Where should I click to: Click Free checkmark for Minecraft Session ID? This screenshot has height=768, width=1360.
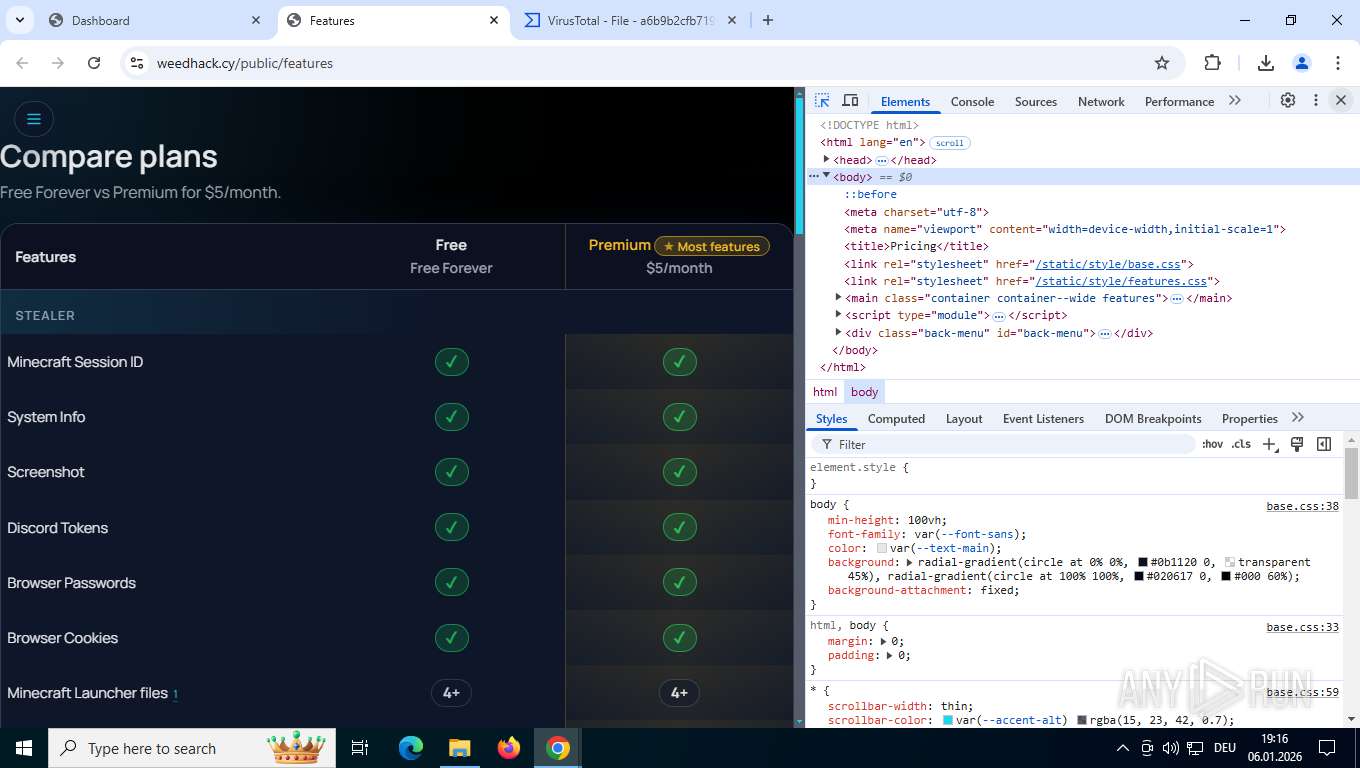(x=452, y=362)
